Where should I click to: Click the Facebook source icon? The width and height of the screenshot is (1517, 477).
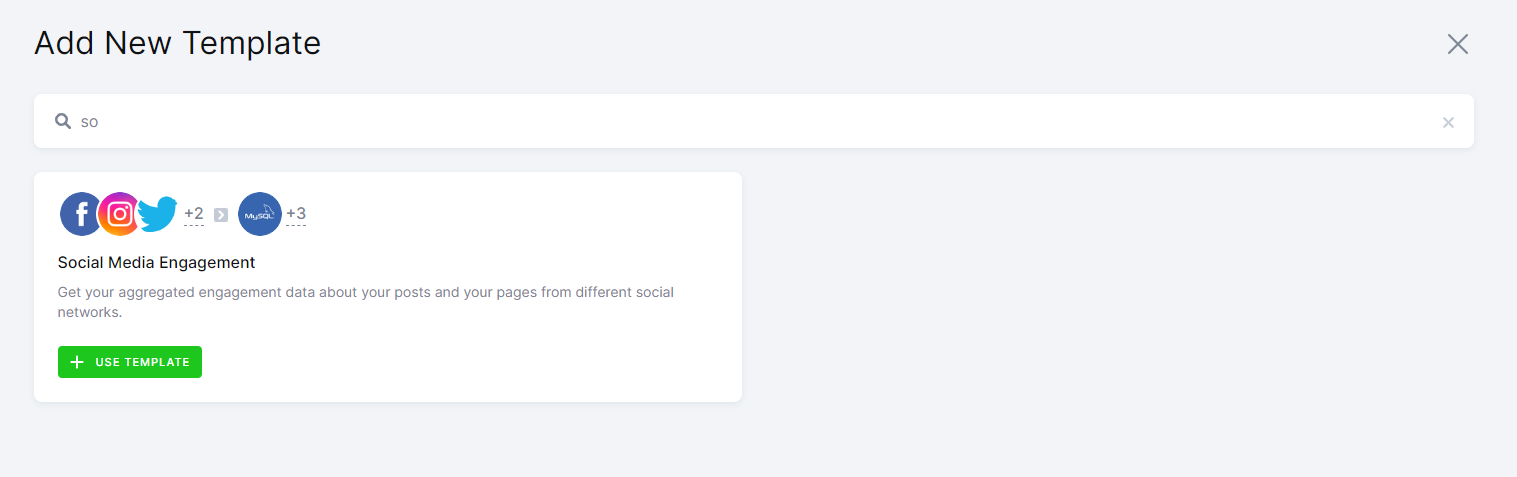80,214
